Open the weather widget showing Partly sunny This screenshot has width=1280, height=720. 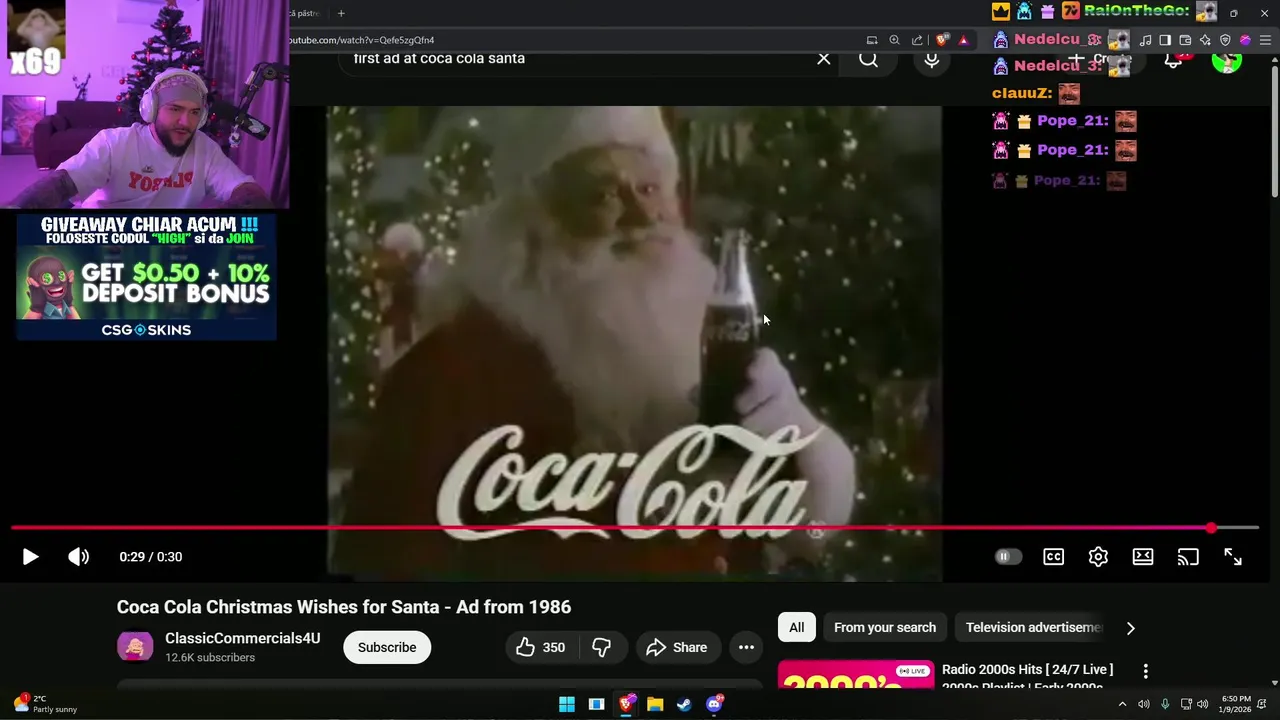tap(45, 704)
